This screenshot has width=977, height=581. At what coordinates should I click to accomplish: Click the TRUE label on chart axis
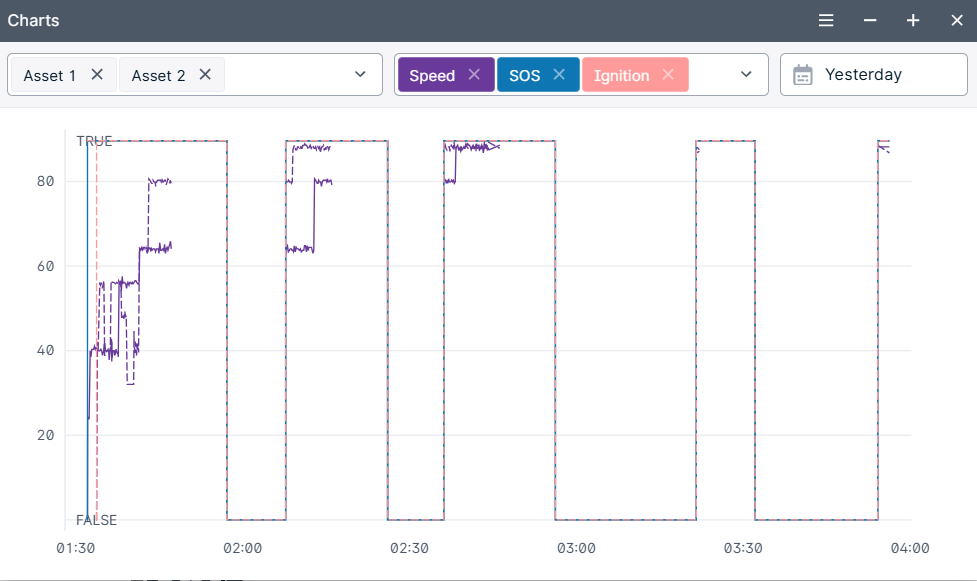click(94, 141)
